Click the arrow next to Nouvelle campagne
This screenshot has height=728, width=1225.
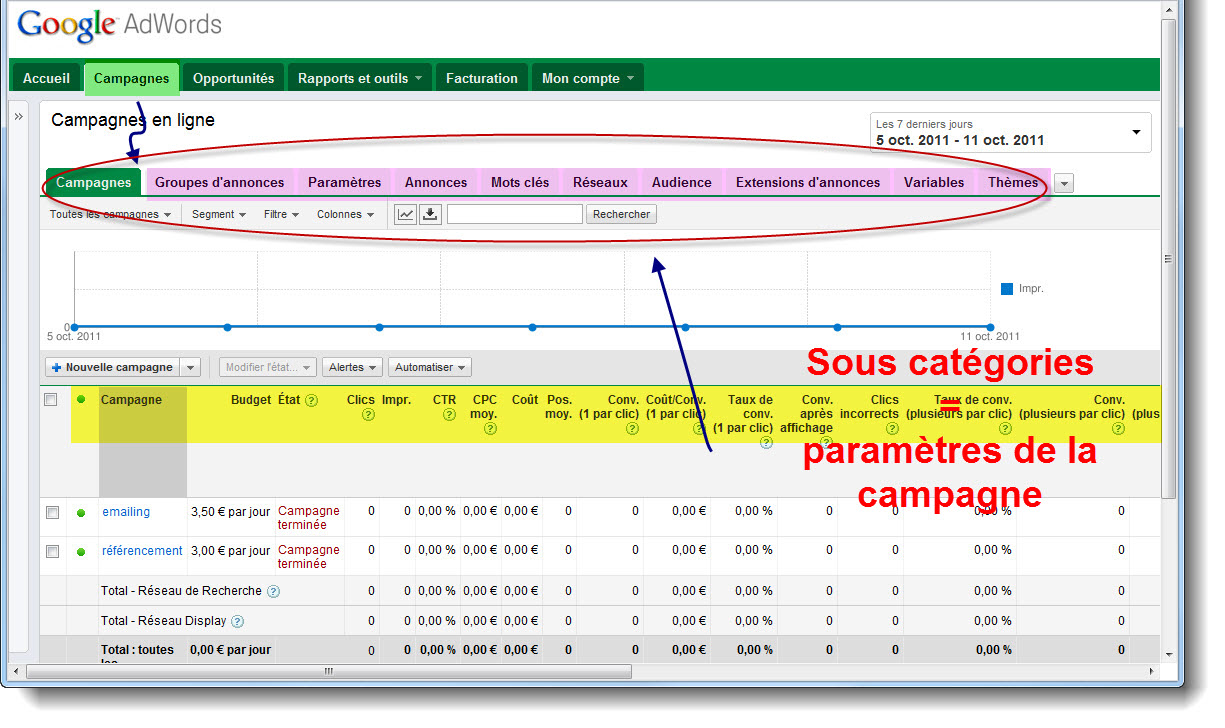click(x=191, y=367)
